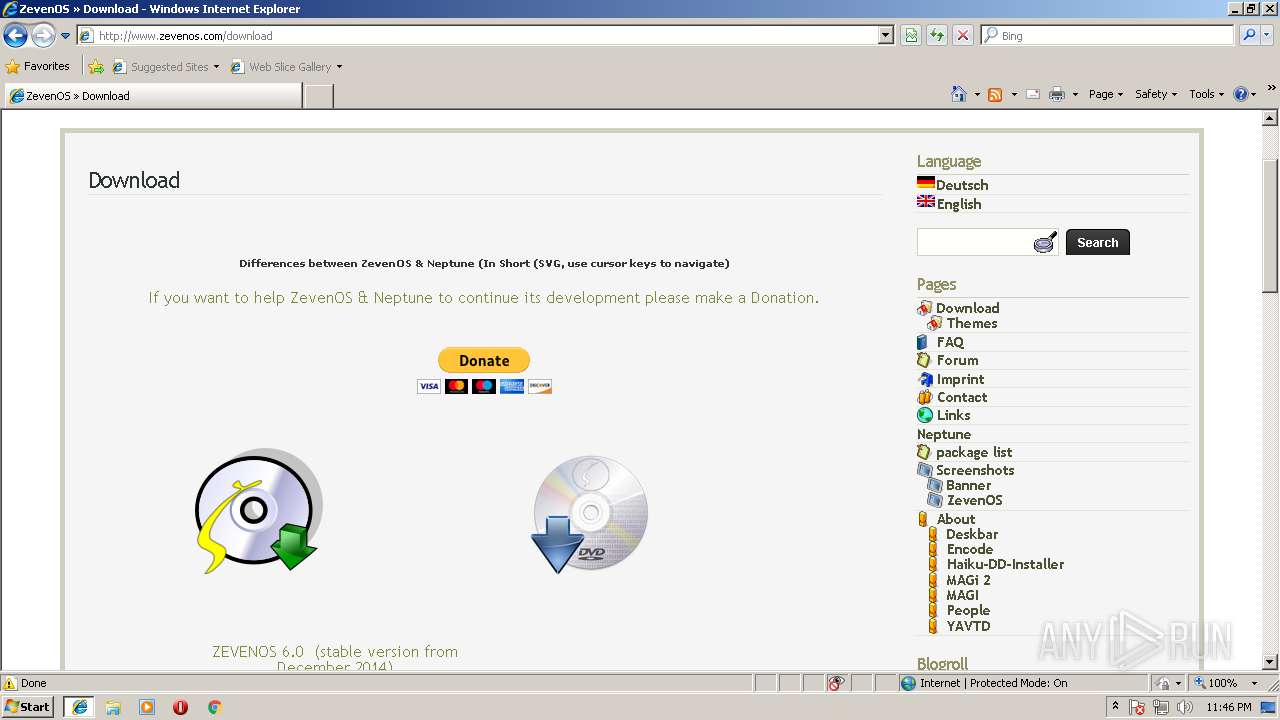Click the RSS Feeds icon
The width and height of the screenshot is (1280, 720).
click(995, 94)
